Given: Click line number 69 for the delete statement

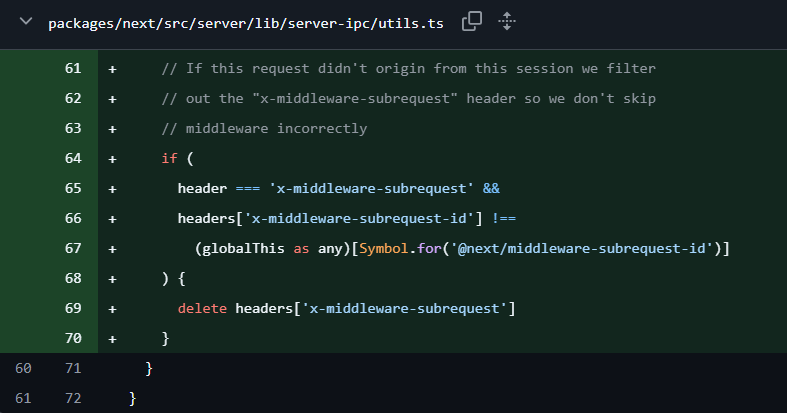Looking at the screenshot, I should (72, 308).
